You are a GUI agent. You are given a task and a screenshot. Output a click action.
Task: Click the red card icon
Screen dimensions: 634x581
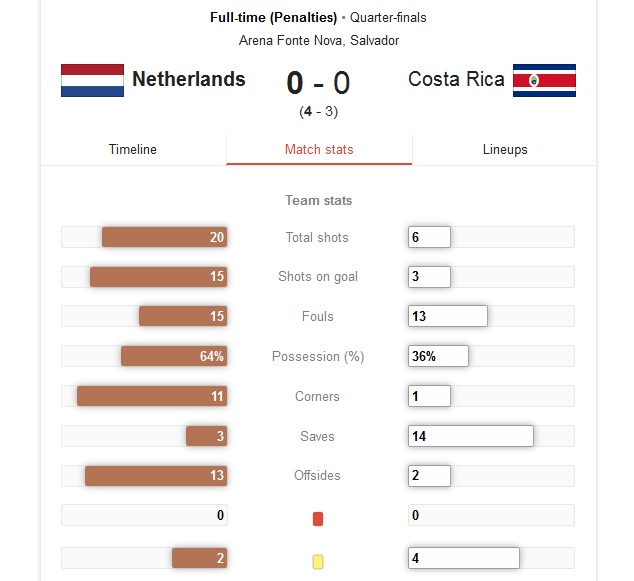[318, 519]
